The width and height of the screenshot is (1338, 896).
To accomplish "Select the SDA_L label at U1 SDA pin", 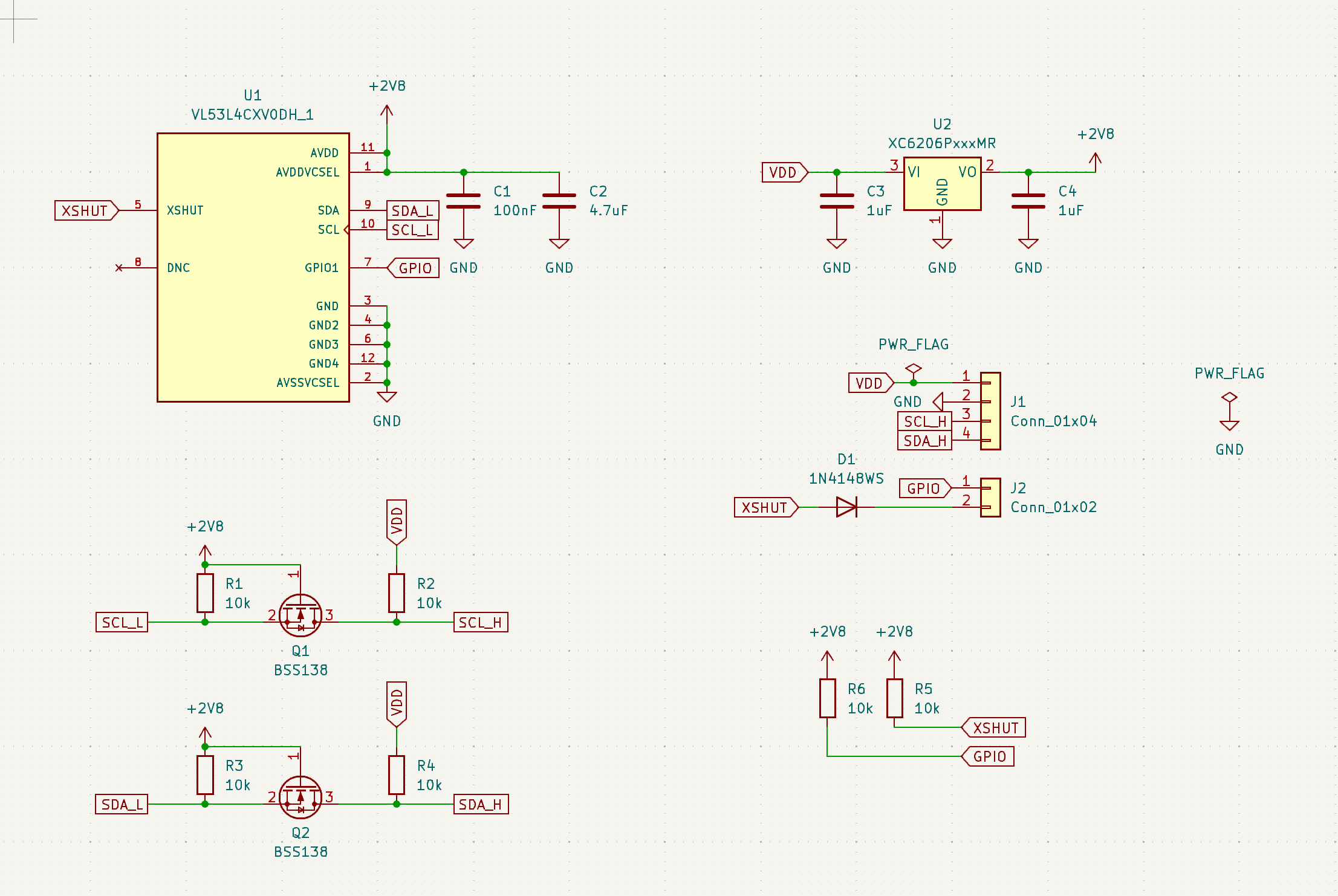I will pos(412,210).
